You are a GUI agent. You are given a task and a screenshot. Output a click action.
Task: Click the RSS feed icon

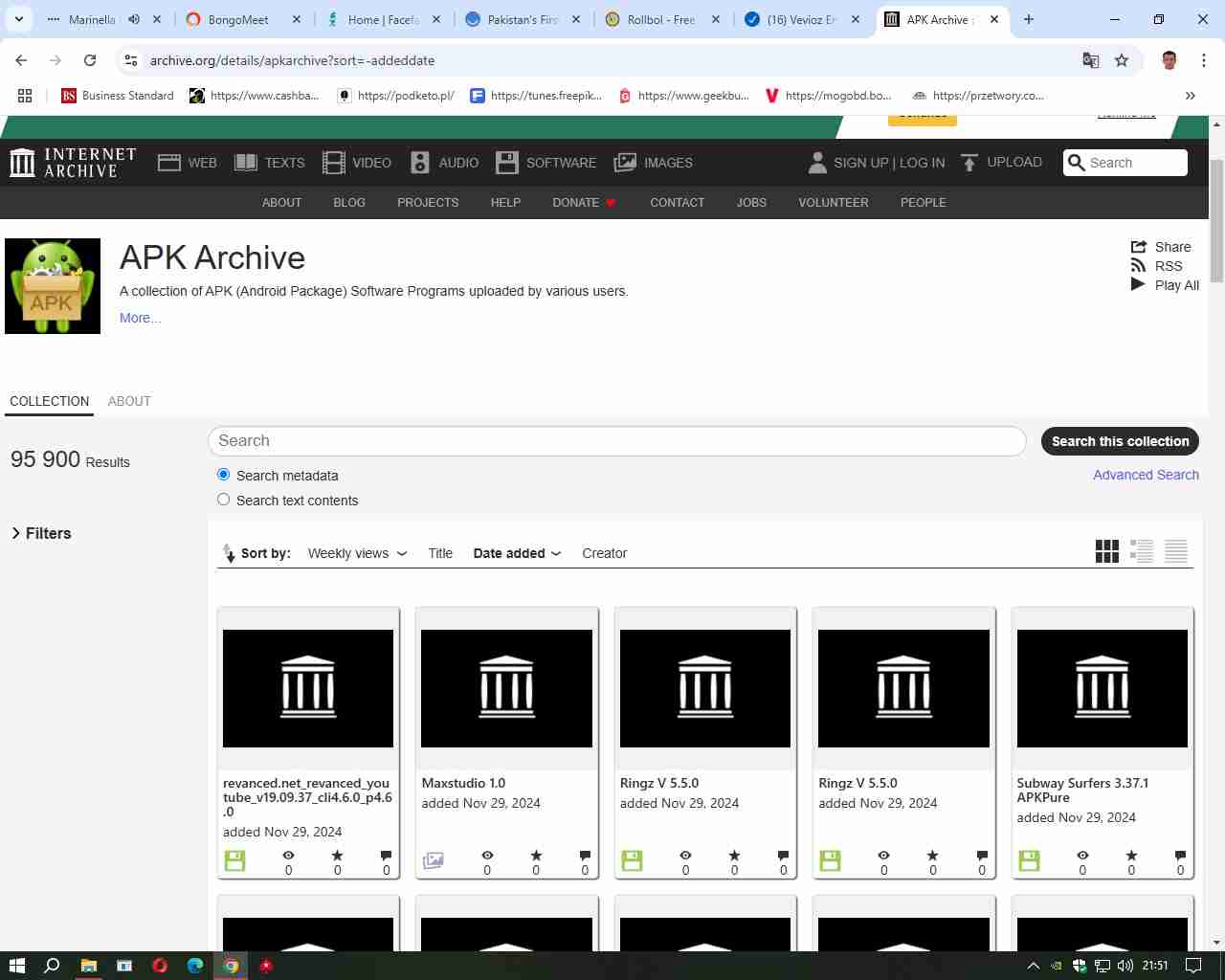pos(1139,266)
